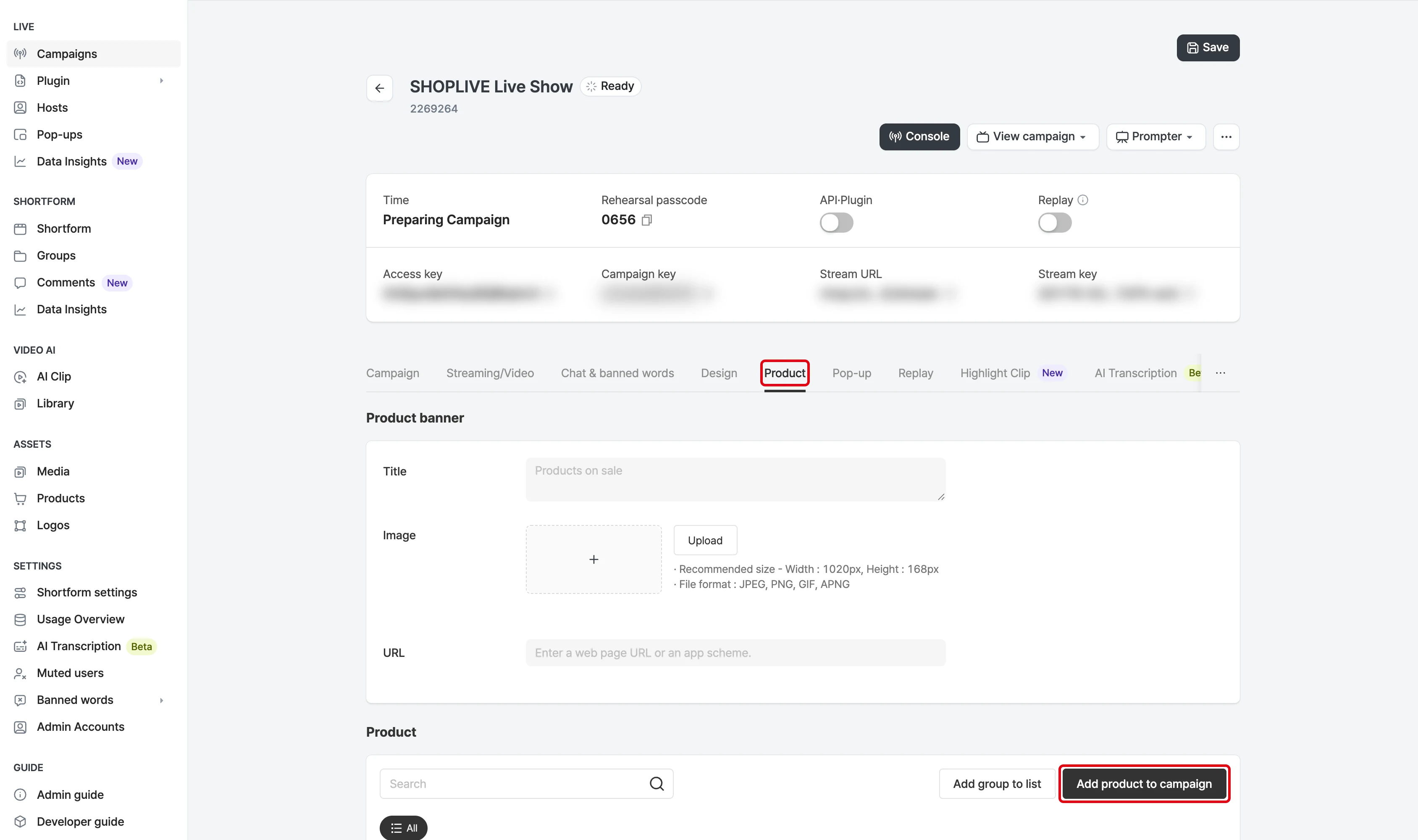Click the campaign ID 2269264
Image resolution: width=1418 pixels, height=840 pixels.
433,109
